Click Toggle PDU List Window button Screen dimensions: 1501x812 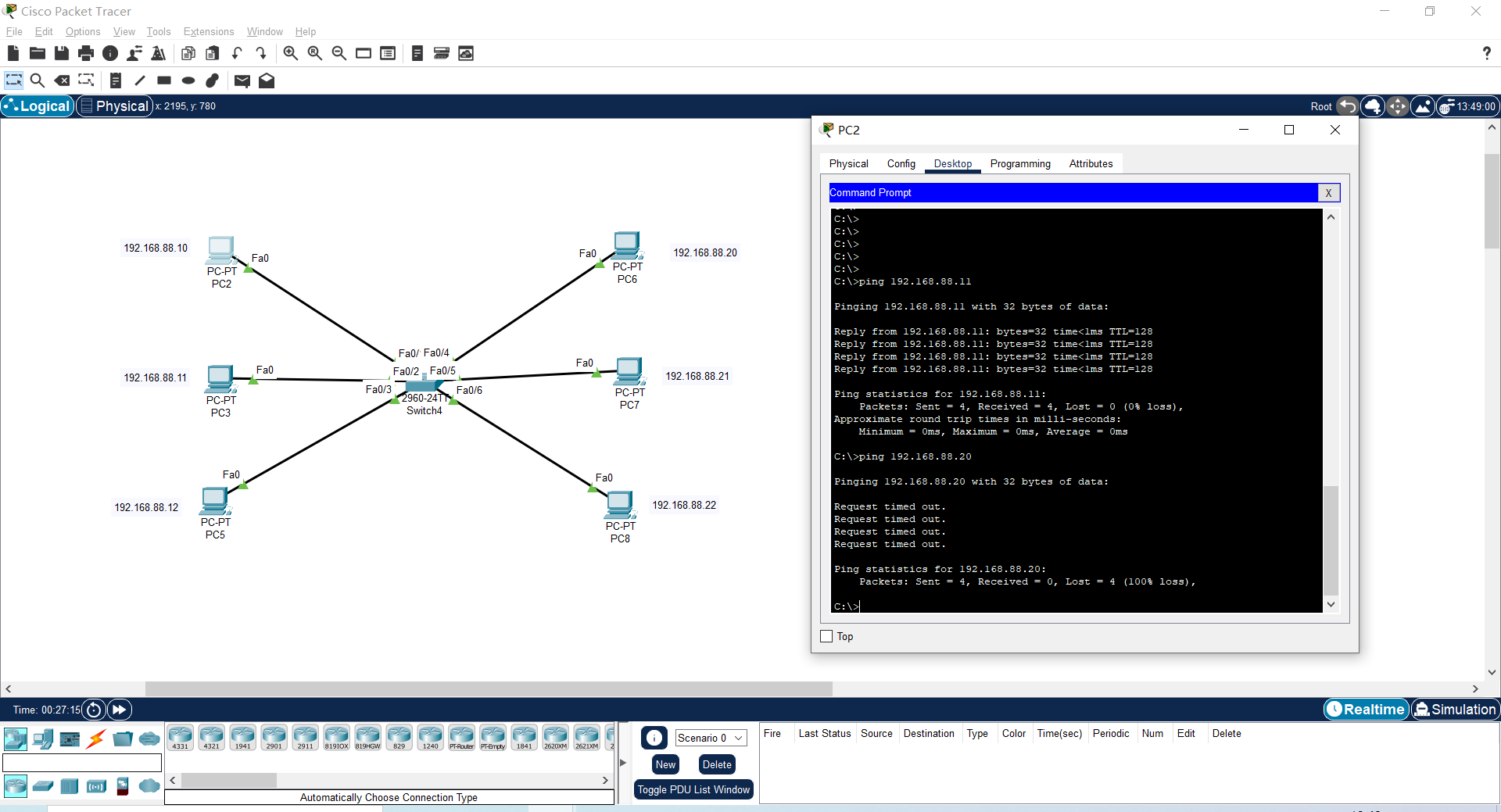point(693,789)
